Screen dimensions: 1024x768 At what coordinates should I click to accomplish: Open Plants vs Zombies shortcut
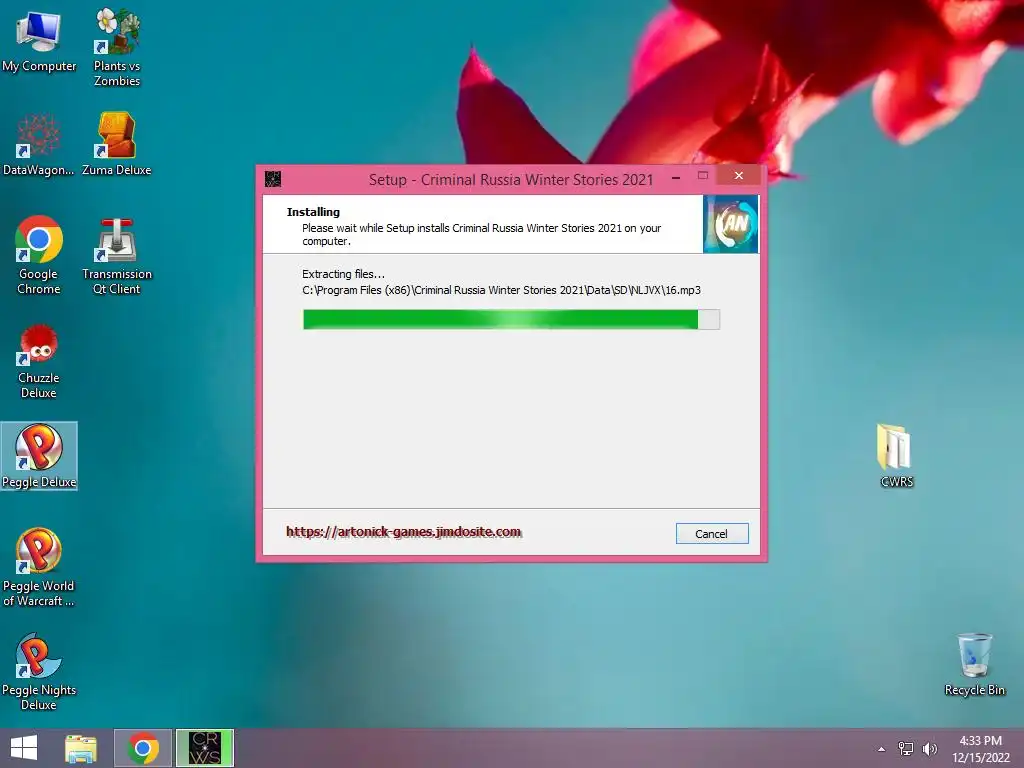tap(117, 47)
